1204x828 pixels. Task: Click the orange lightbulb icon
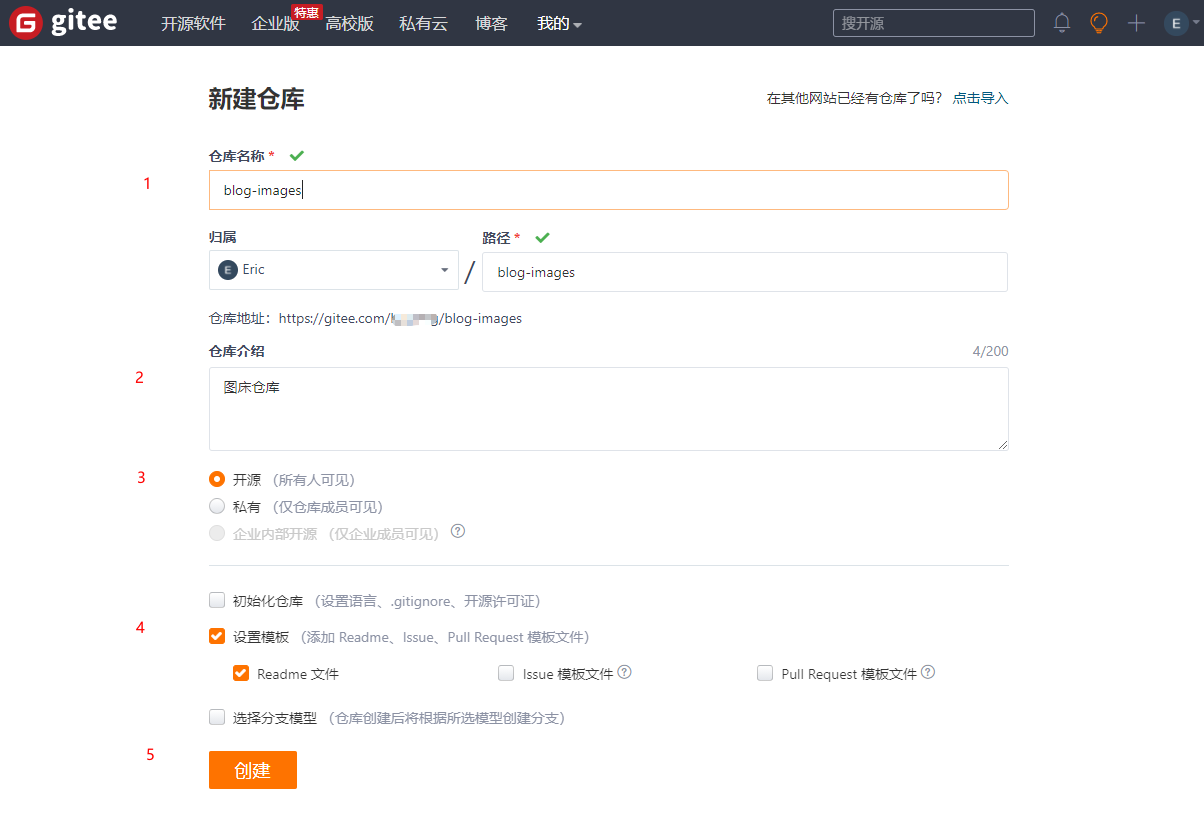1099,23
